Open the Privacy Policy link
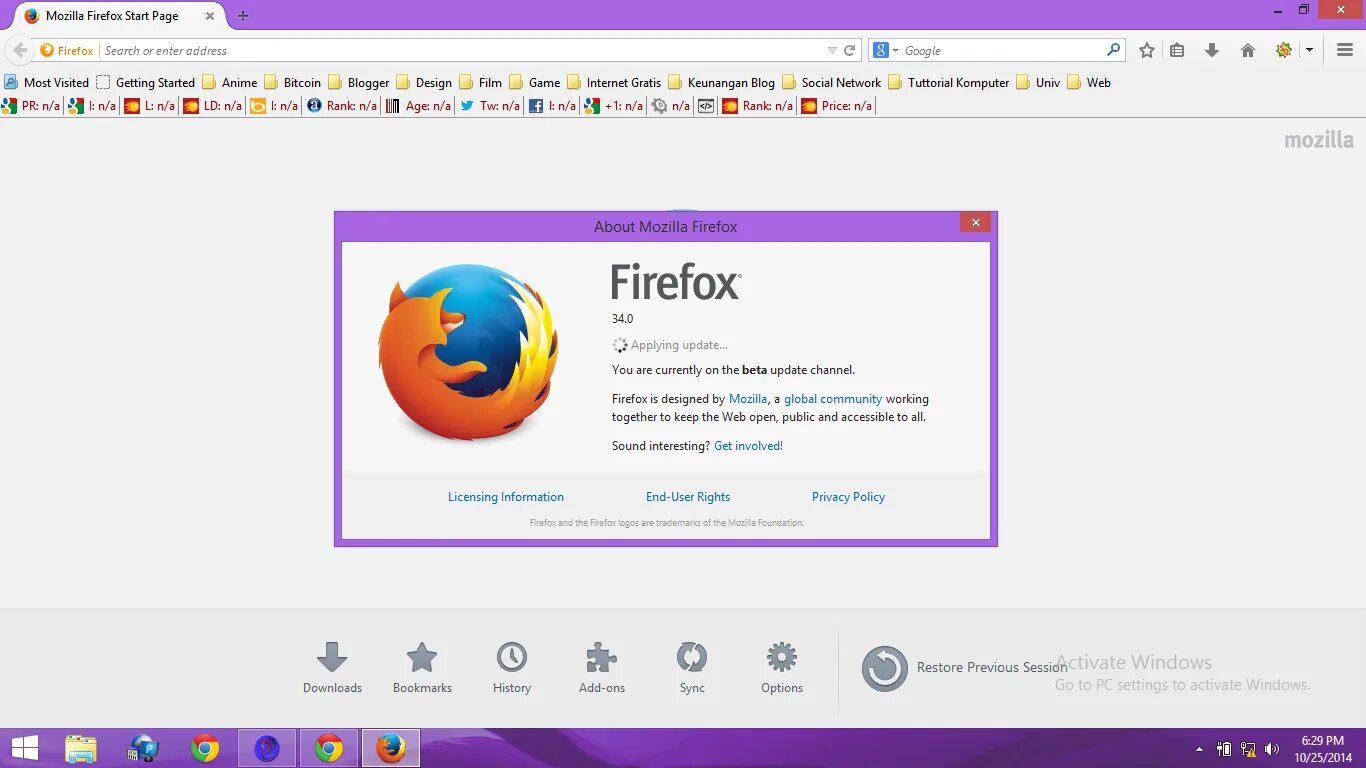The image size is (1366, 768). pyautogui.click(x=848, y=497)
